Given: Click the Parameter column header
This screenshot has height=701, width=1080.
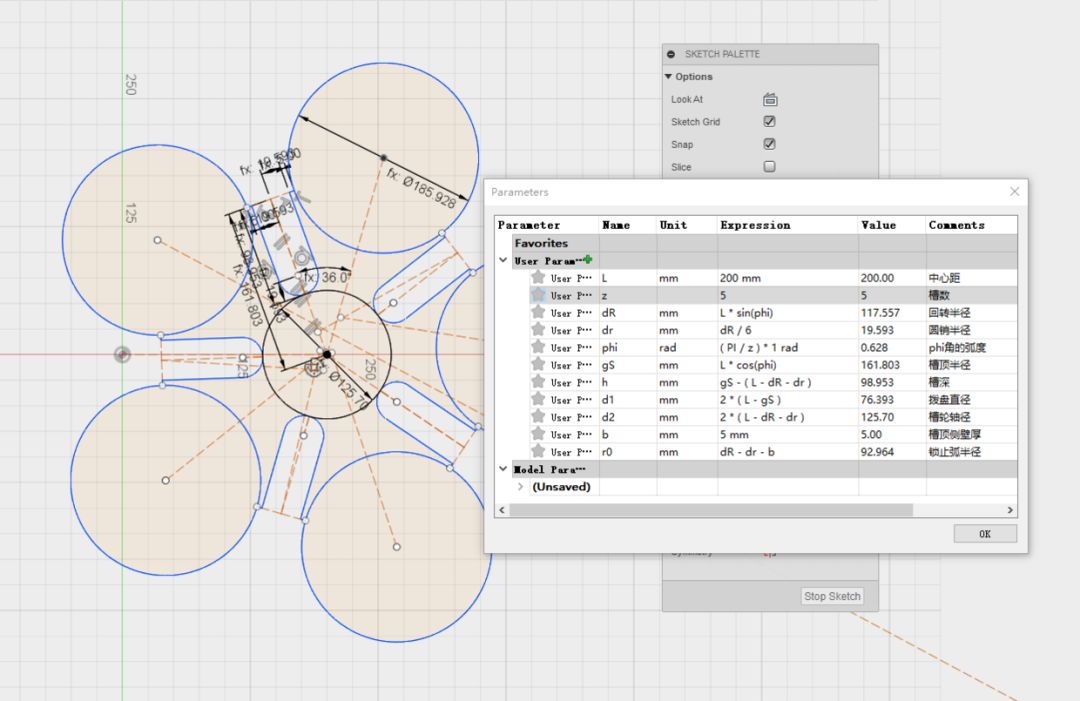Looking at the screenshot, I should (529, 225).
